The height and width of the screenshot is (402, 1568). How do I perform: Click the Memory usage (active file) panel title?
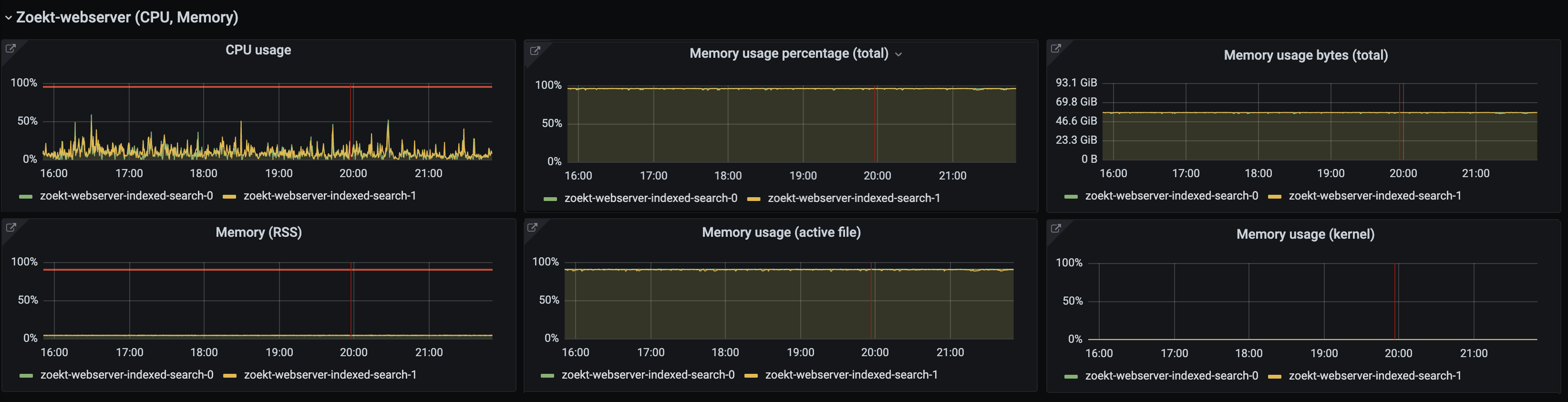(781, 232)
